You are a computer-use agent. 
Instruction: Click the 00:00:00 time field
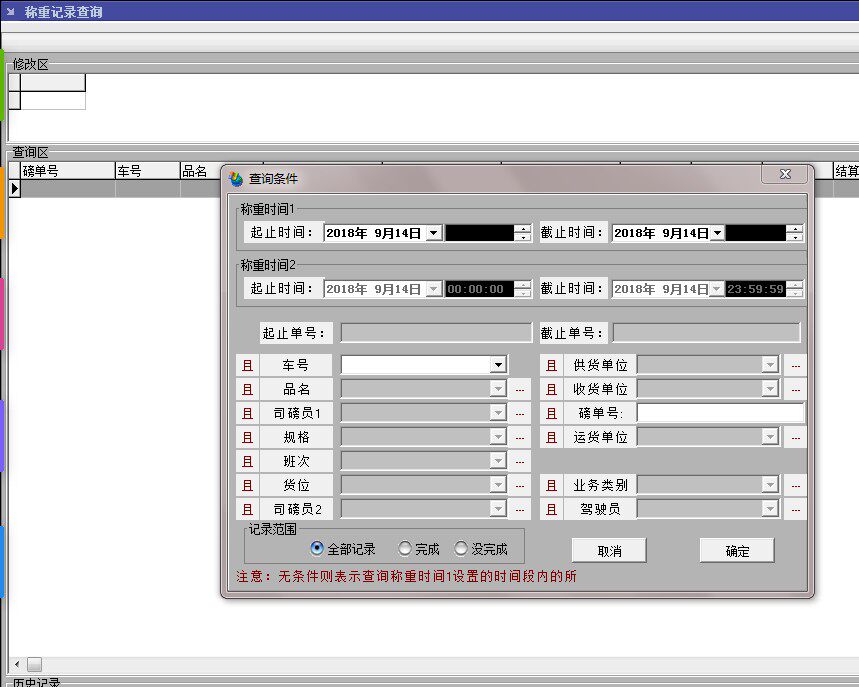(x=480, y=289)
